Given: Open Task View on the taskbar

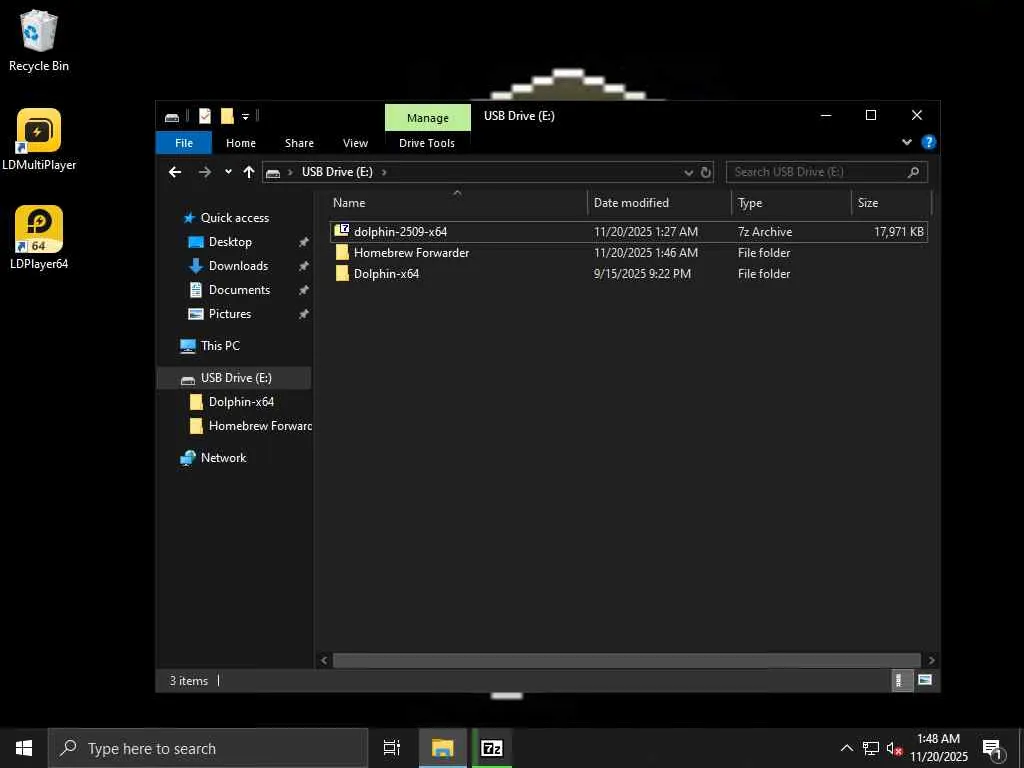Looking at the screenshot, I should [x=392, y=748].
